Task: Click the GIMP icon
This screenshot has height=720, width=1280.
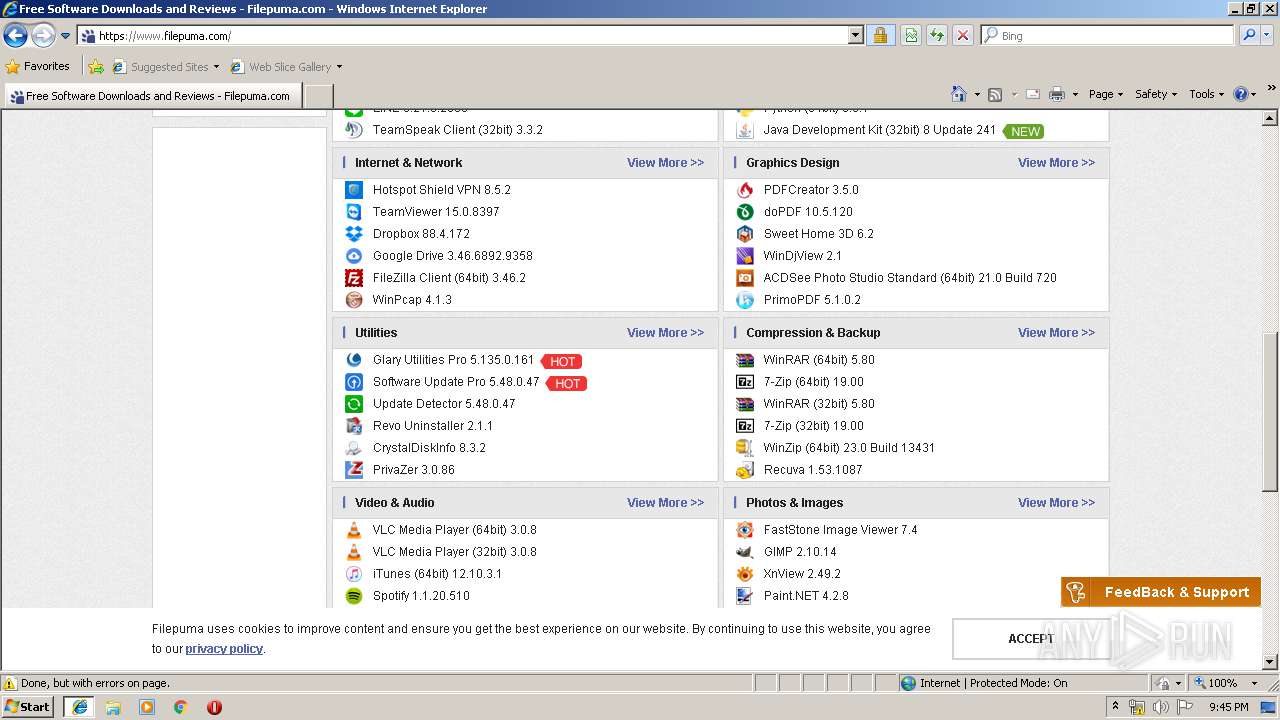Action: point(745,552)
